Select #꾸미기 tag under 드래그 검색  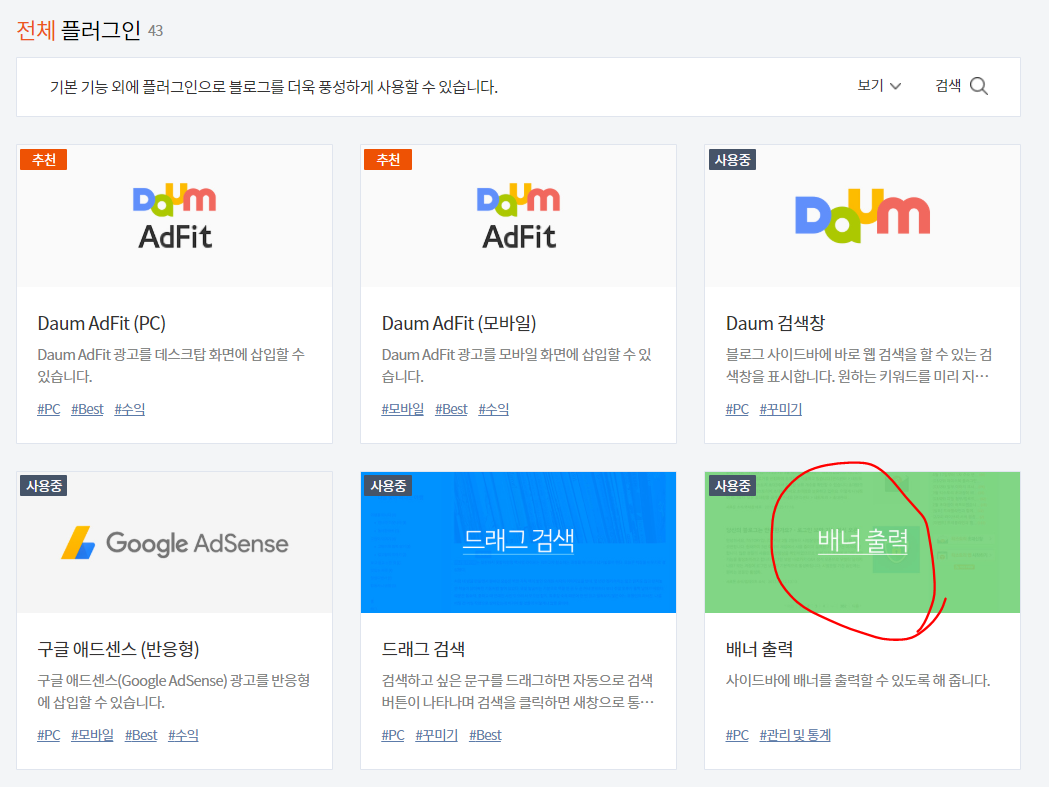coord(436,735)
